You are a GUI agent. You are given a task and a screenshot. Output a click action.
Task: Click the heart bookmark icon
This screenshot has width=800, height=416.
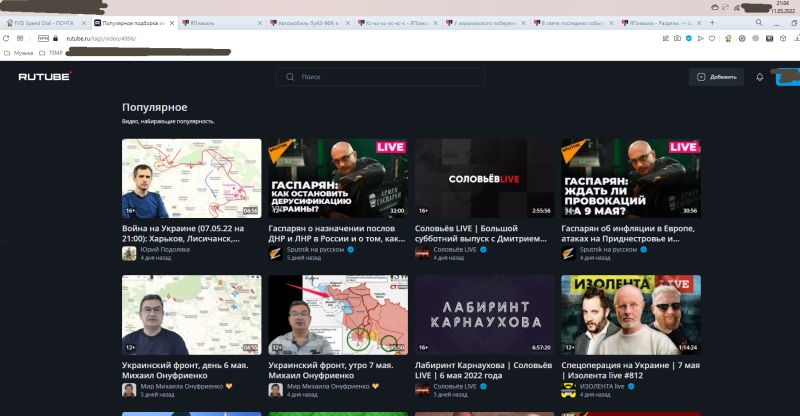pos(712,38)
